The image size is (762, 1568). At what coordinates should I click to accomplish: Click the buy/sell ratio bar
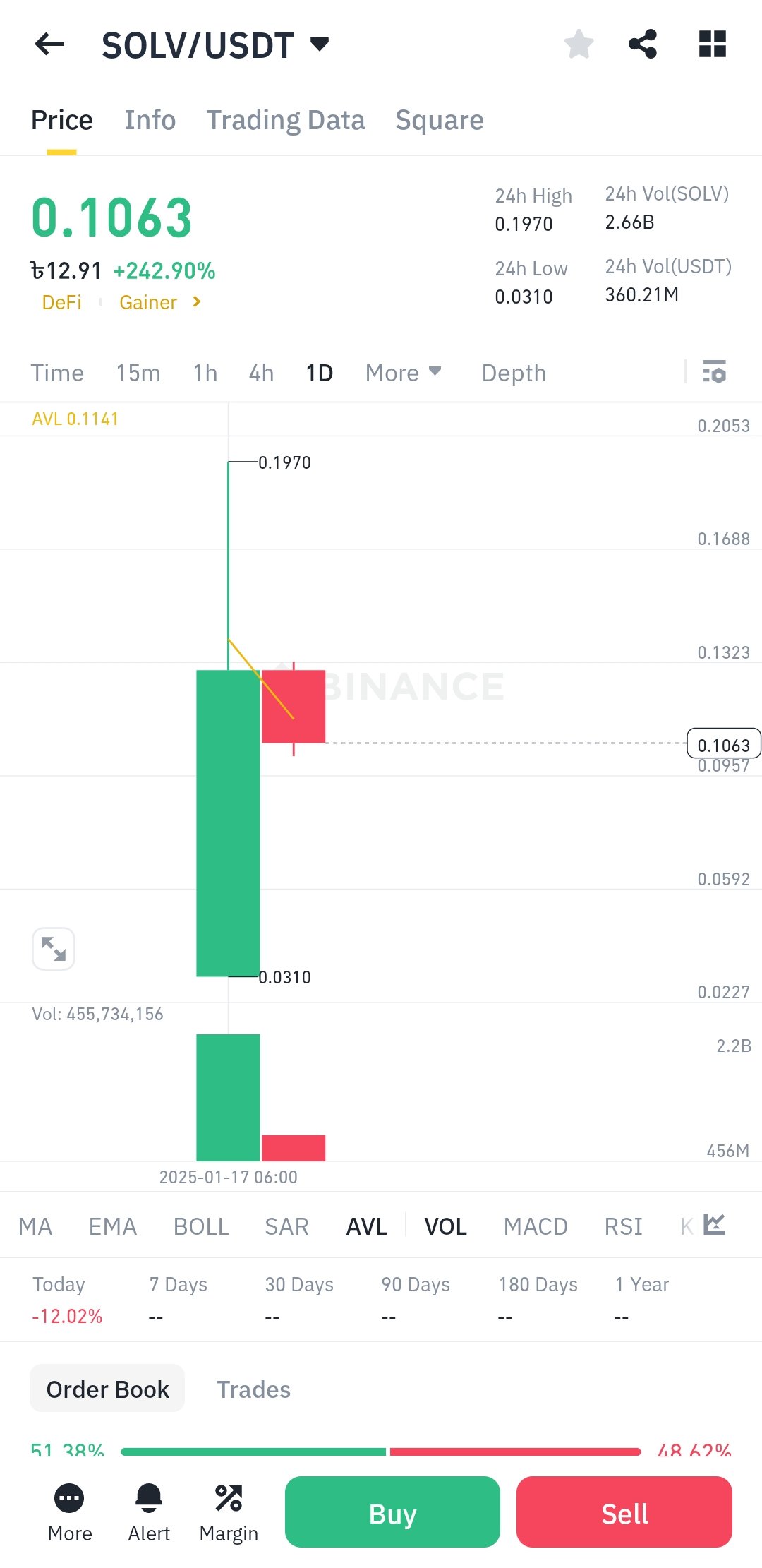(381, 1452)
